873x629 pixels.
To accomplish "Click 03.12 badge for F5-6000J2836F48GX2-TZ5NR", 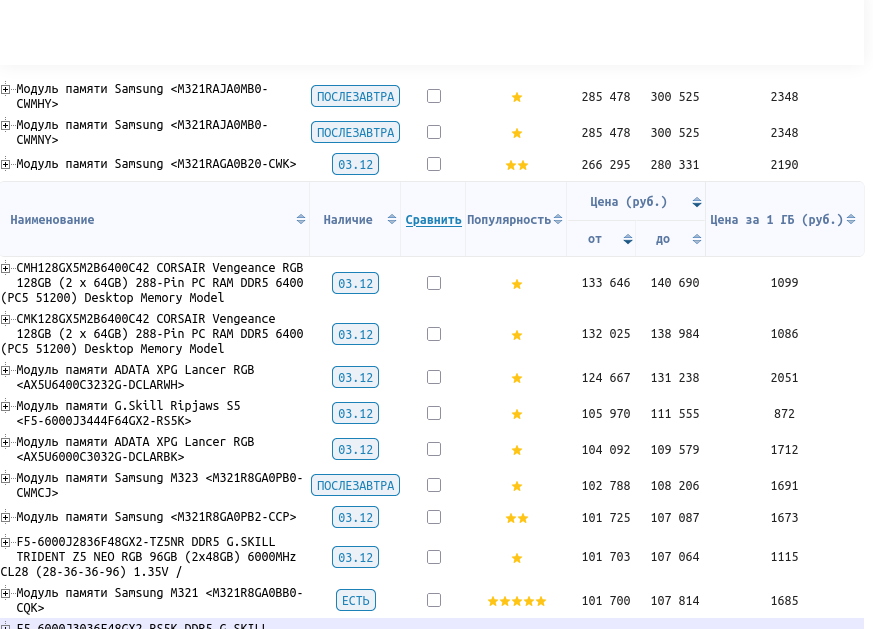I will tap(355, 557).
